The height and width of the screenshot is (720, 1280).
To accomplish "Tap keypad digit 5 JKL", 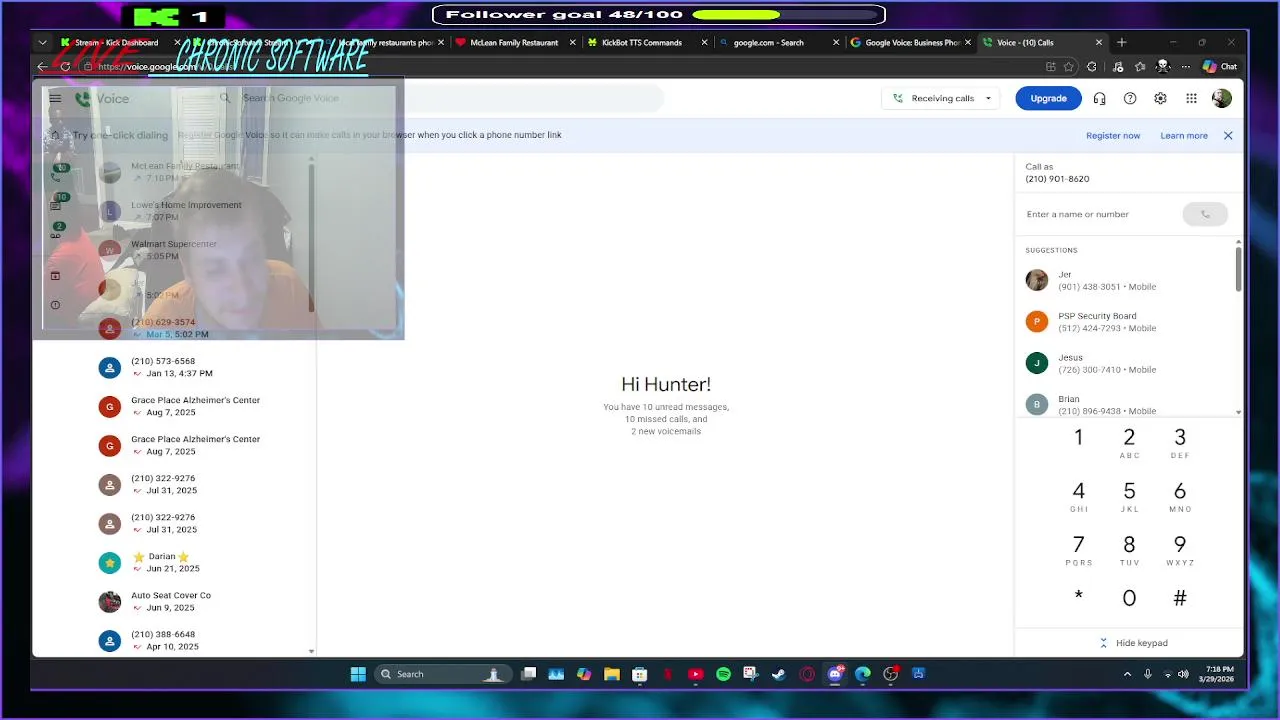I will [x=1129, y=496].
